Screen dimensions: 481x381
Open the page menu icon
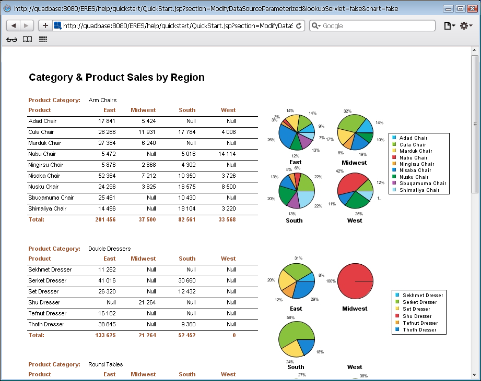[449, 26]
